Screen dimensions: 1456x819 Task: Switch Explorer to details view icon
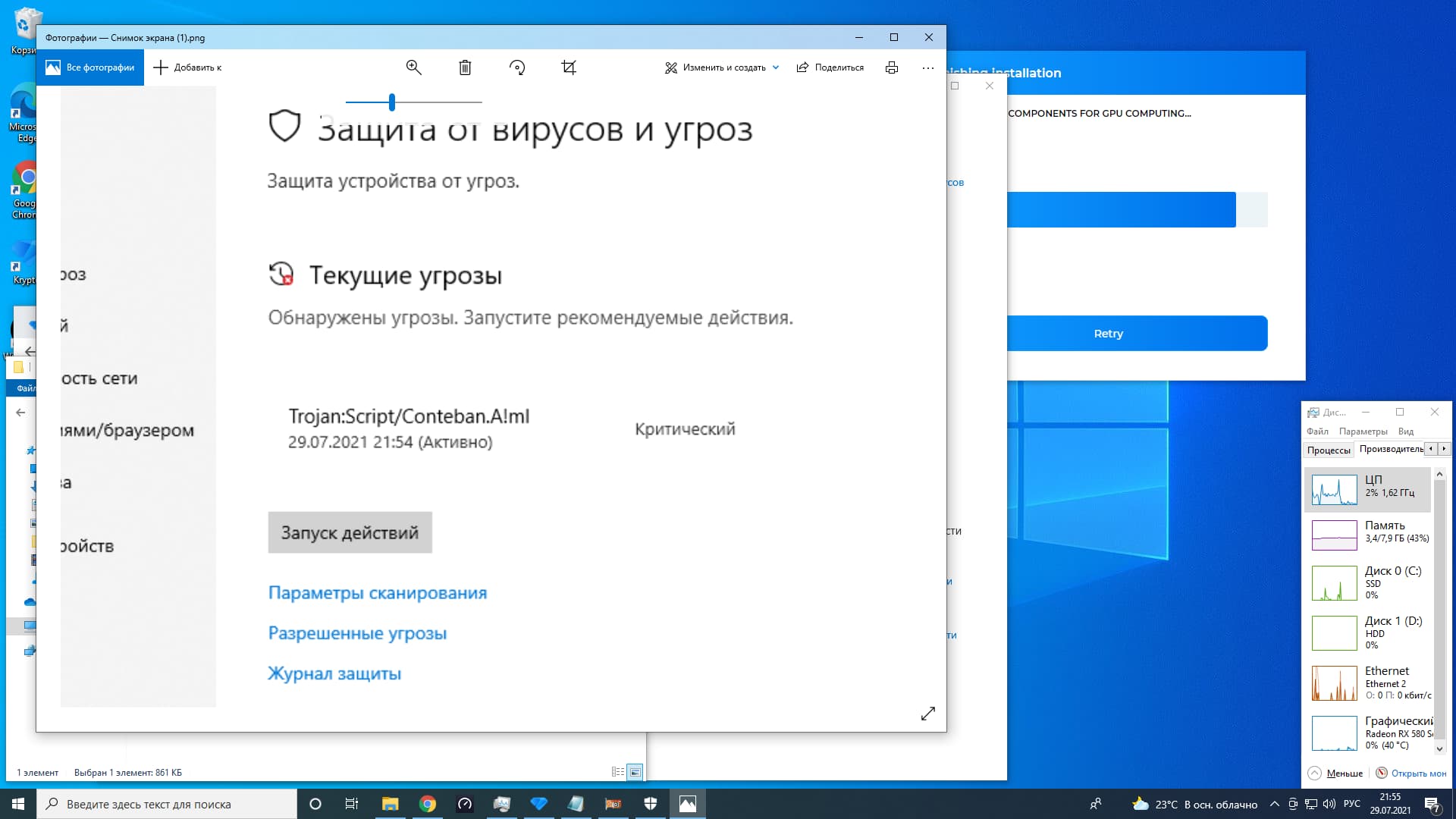[x=618, y=772]
